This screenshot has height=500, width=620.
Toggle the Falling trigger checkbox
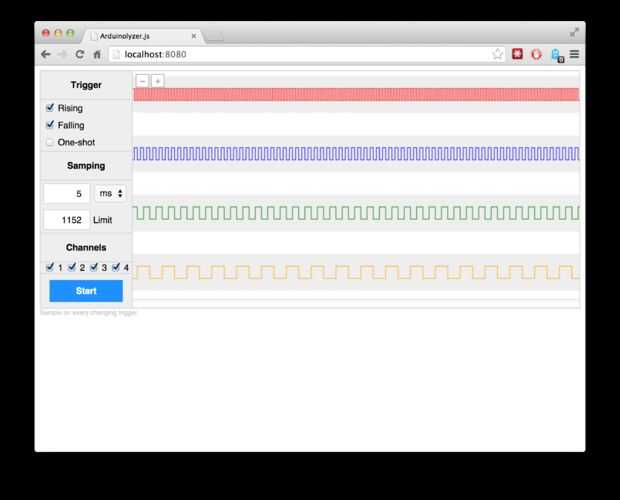coord(50,125)
